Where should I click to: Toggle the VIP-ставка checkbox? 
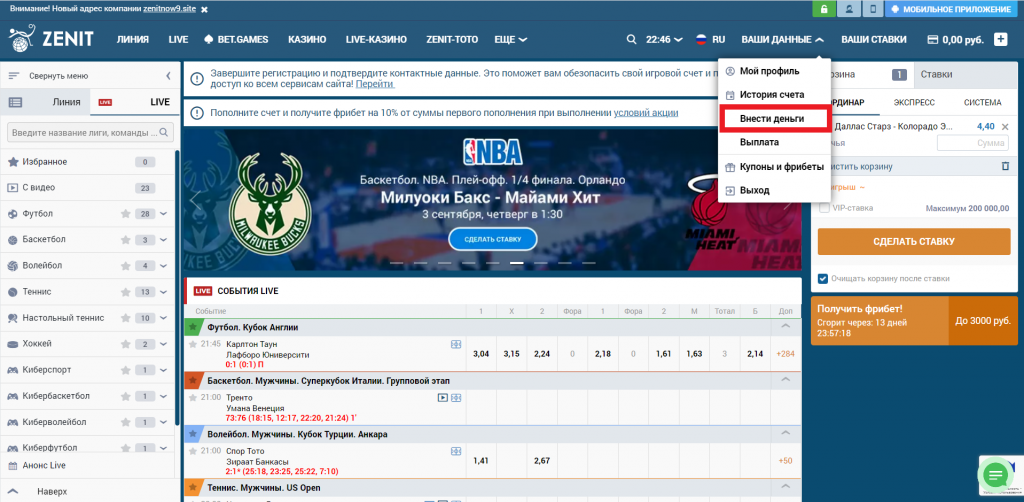tap(824, 208)
